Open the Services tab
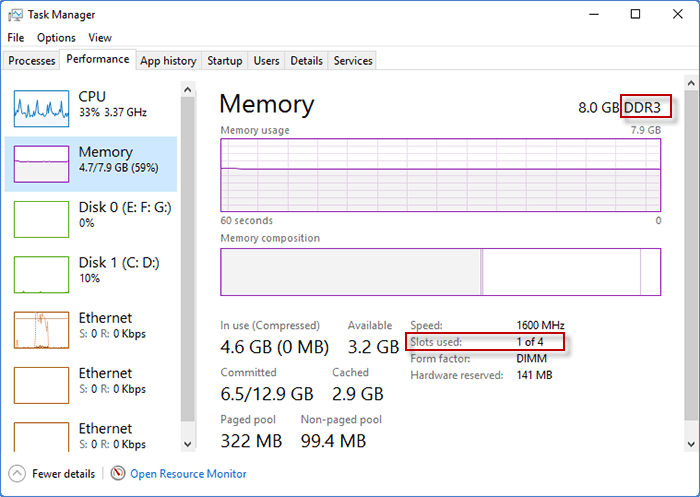Viewport: 700px width, 497px height. [x=353, y=61]
